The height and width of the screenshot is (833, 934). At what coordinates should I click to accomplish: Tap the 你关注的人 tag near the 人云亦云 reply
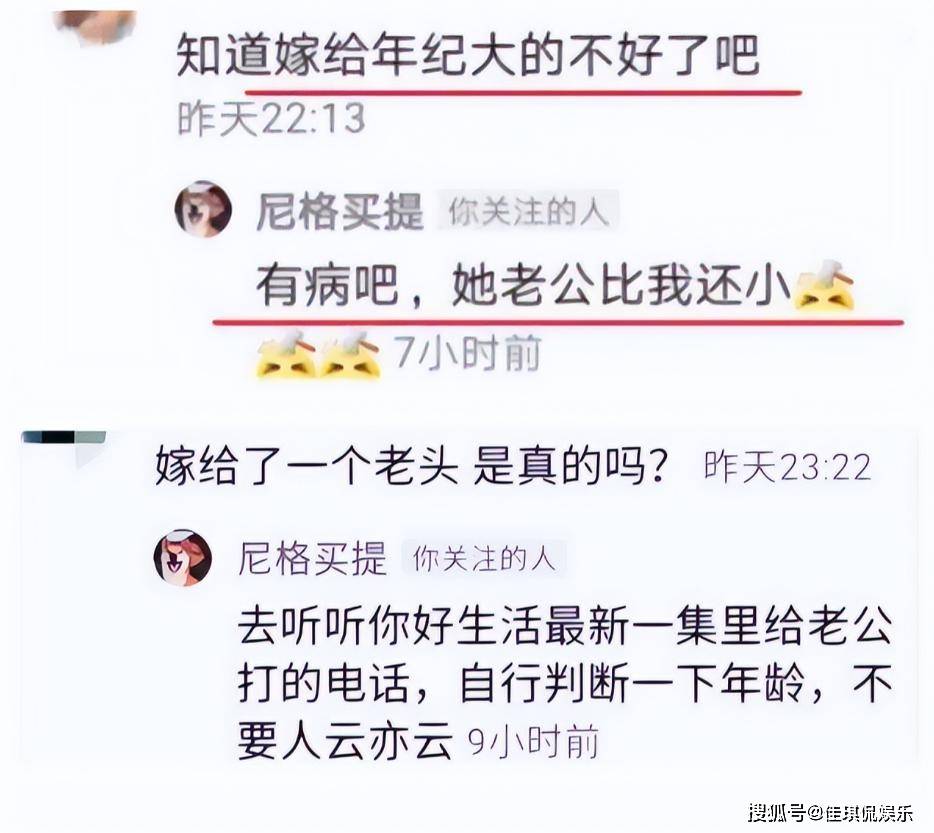484,559
